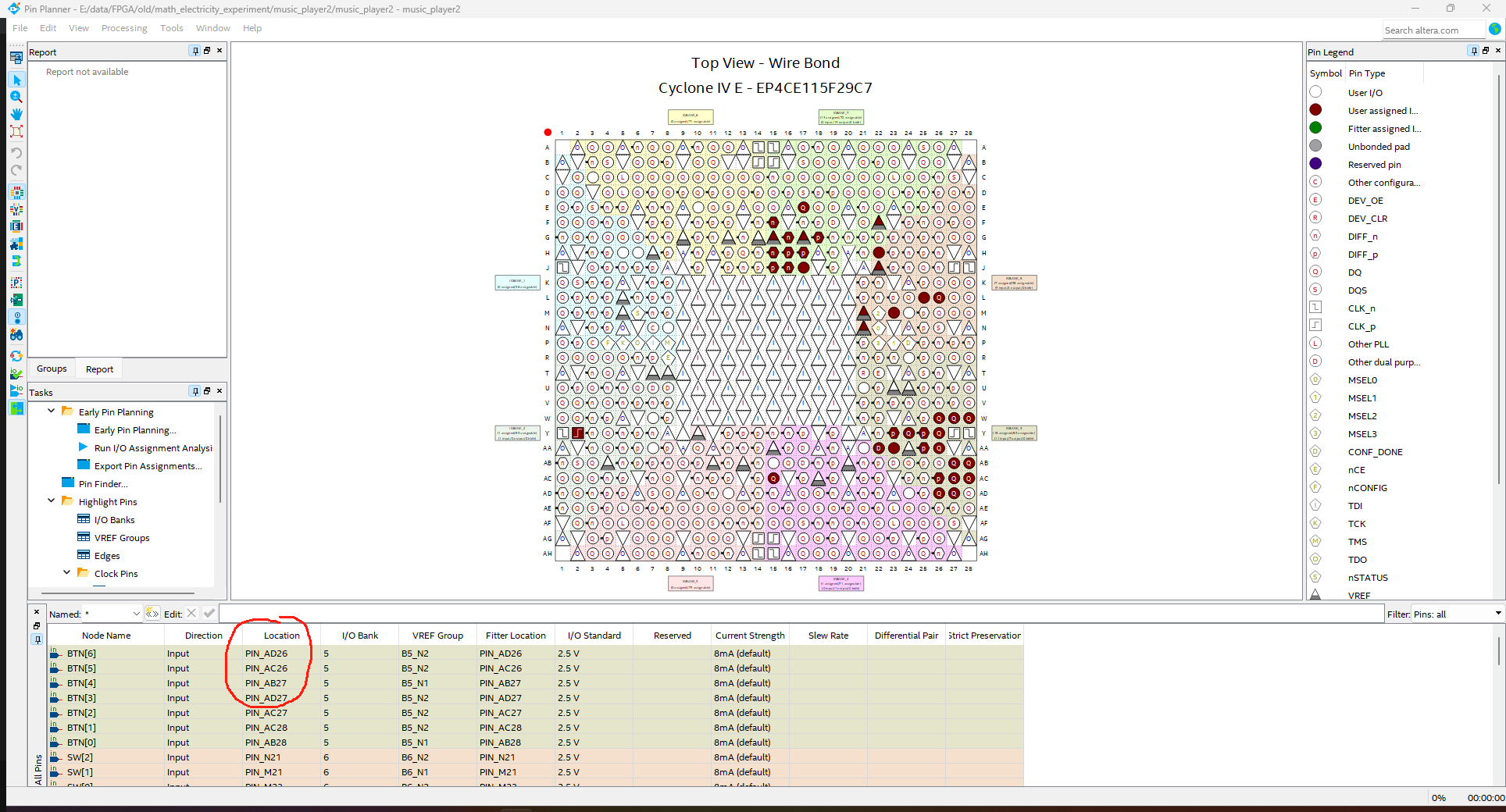Select Edges highlight task
This screenshot has width=1506, height=812.
107,556
